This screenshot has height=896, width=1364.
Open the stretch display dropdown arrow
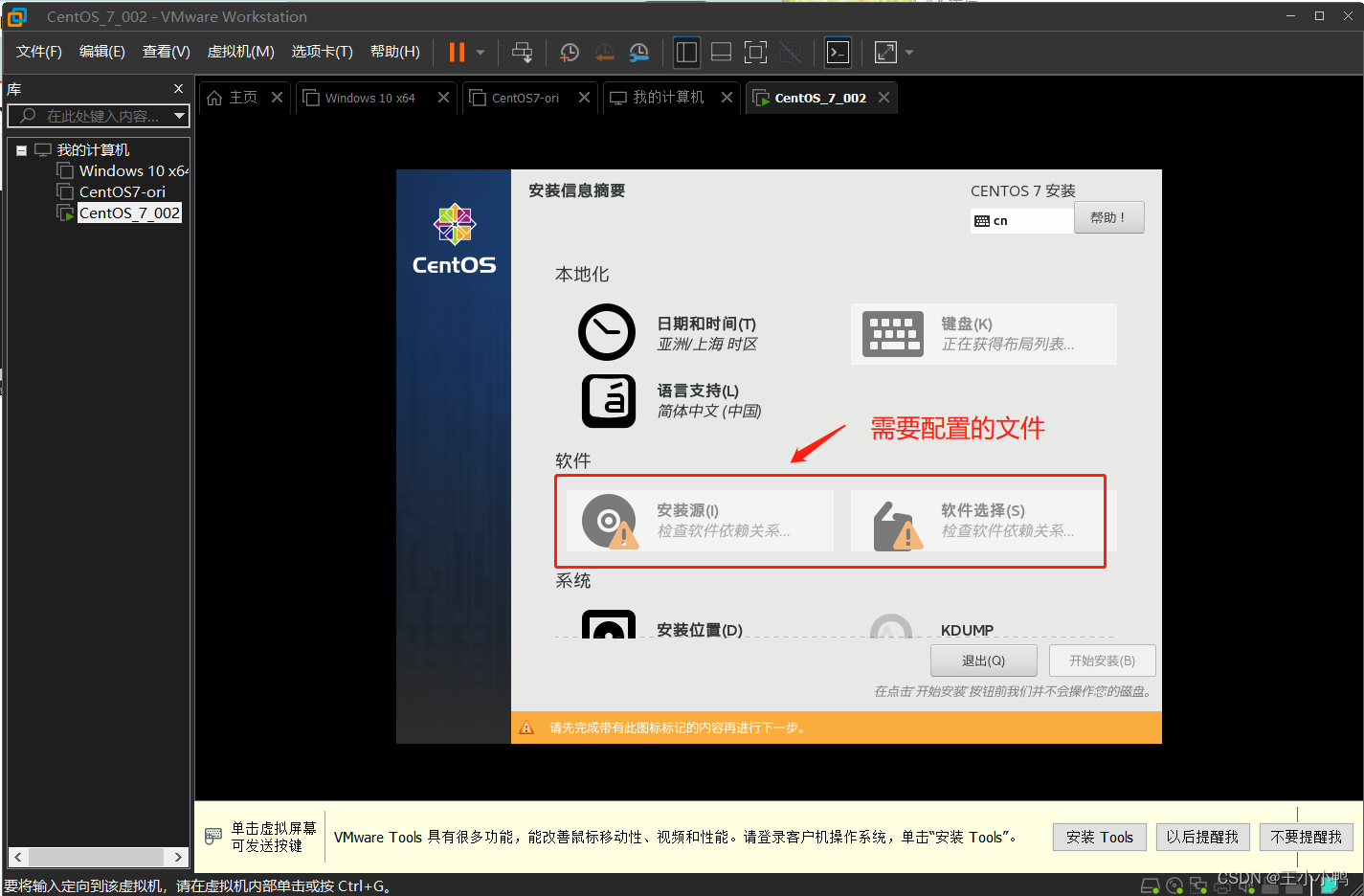(x=909, y=53)
